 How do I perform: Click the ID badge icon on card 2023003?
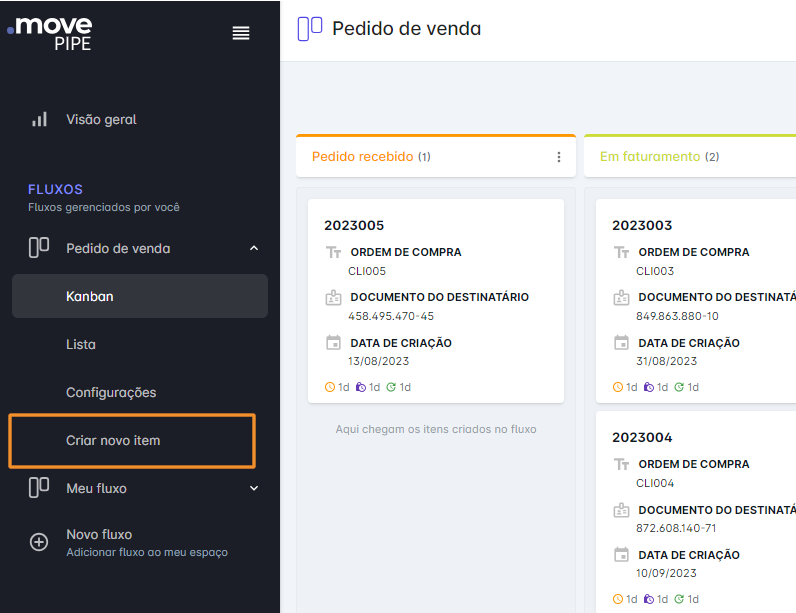click(621, 297)
